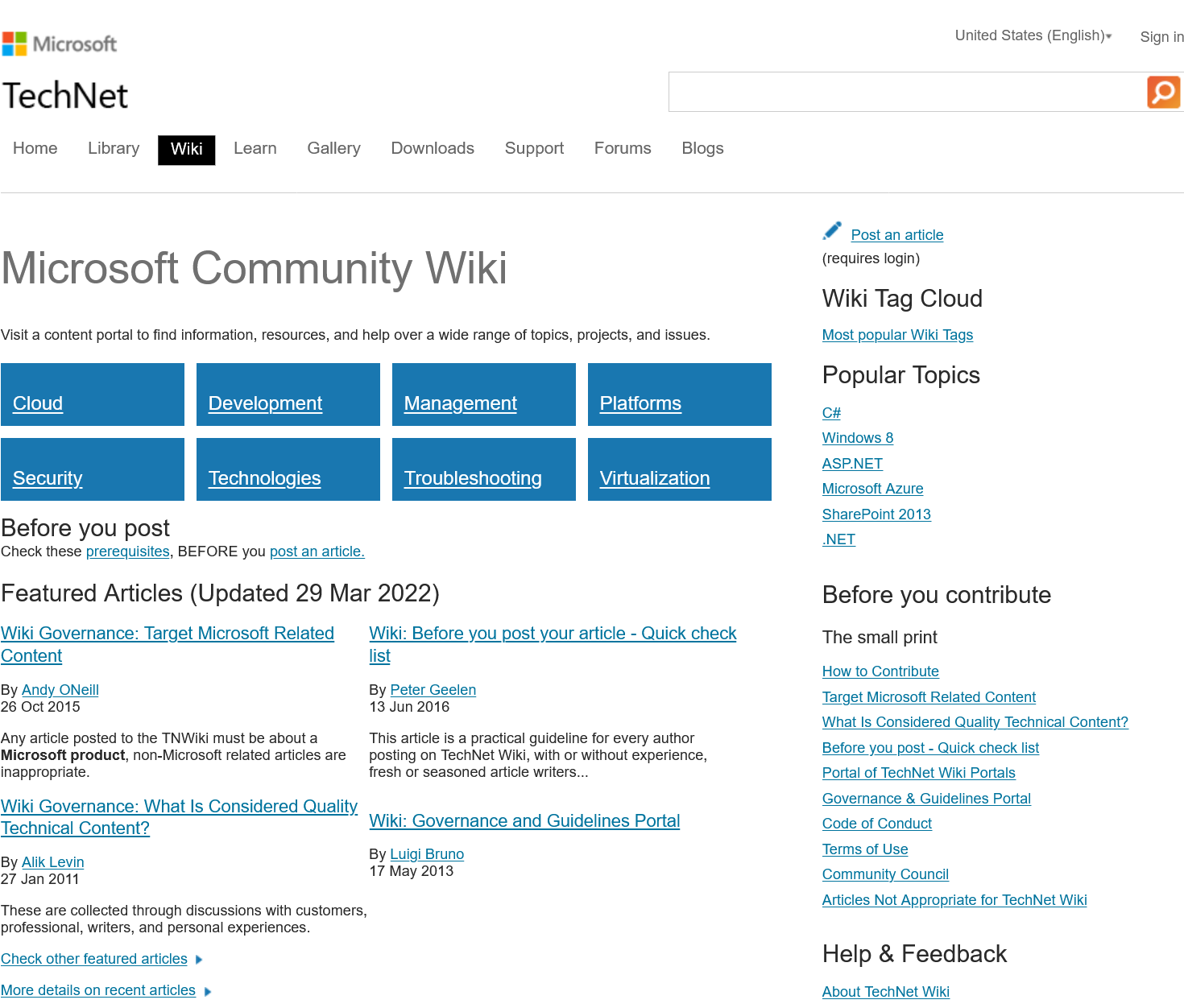Open the Gallery tab
The width and height of the screenshot is (1184, 1008).
[334, 148]
